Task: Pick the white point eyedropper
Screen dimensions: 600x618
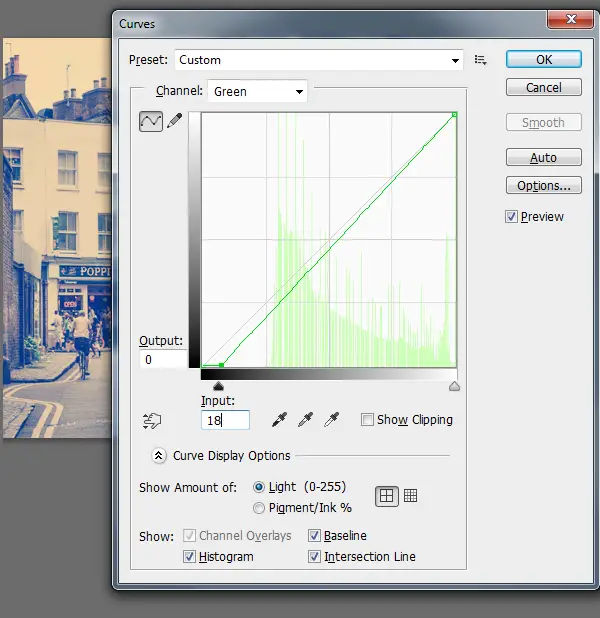Action: click(331, 420)
